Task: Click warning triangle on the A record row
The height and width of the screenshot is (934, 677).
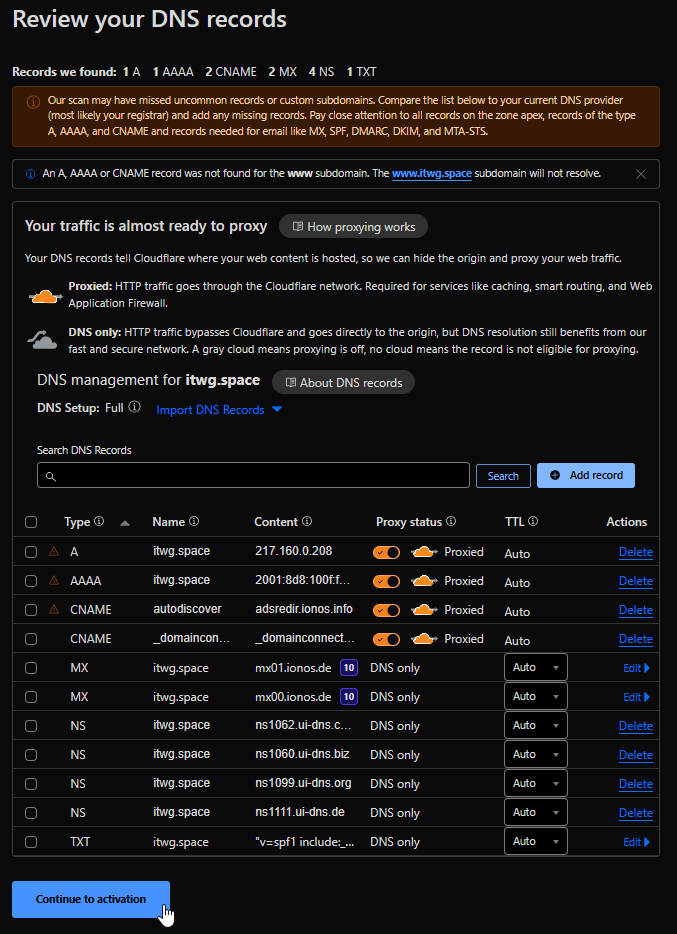Action: coord(54,552)
